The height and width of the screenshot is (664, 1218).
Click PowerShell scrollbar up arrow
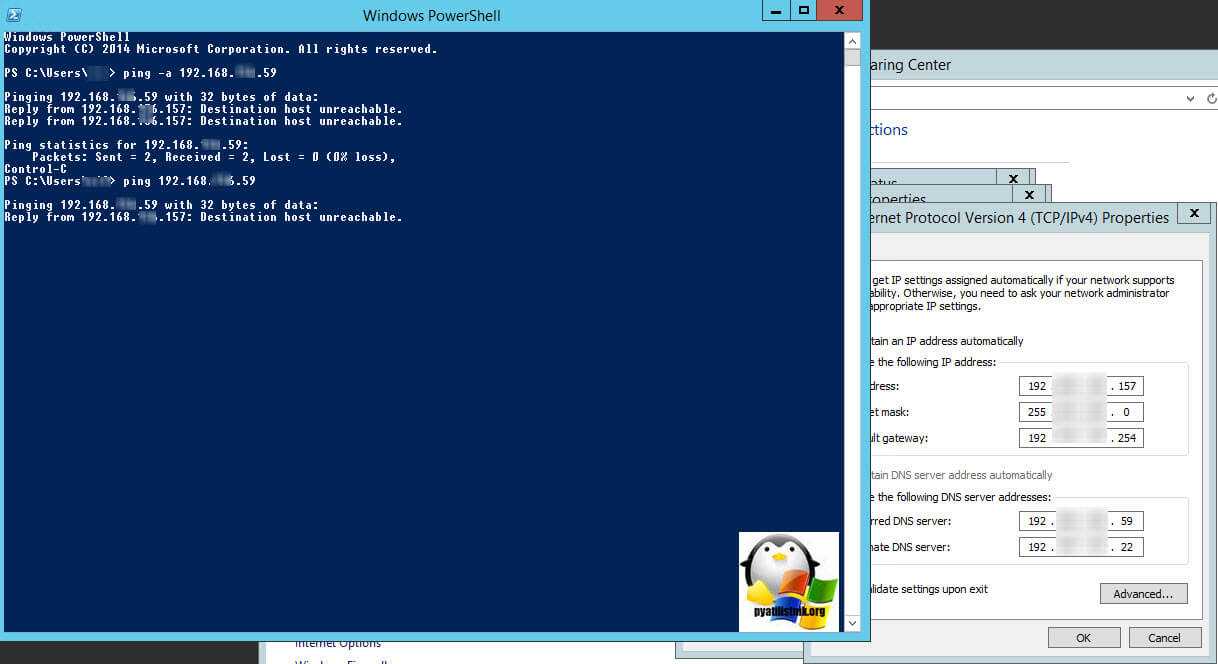[852, 41]
